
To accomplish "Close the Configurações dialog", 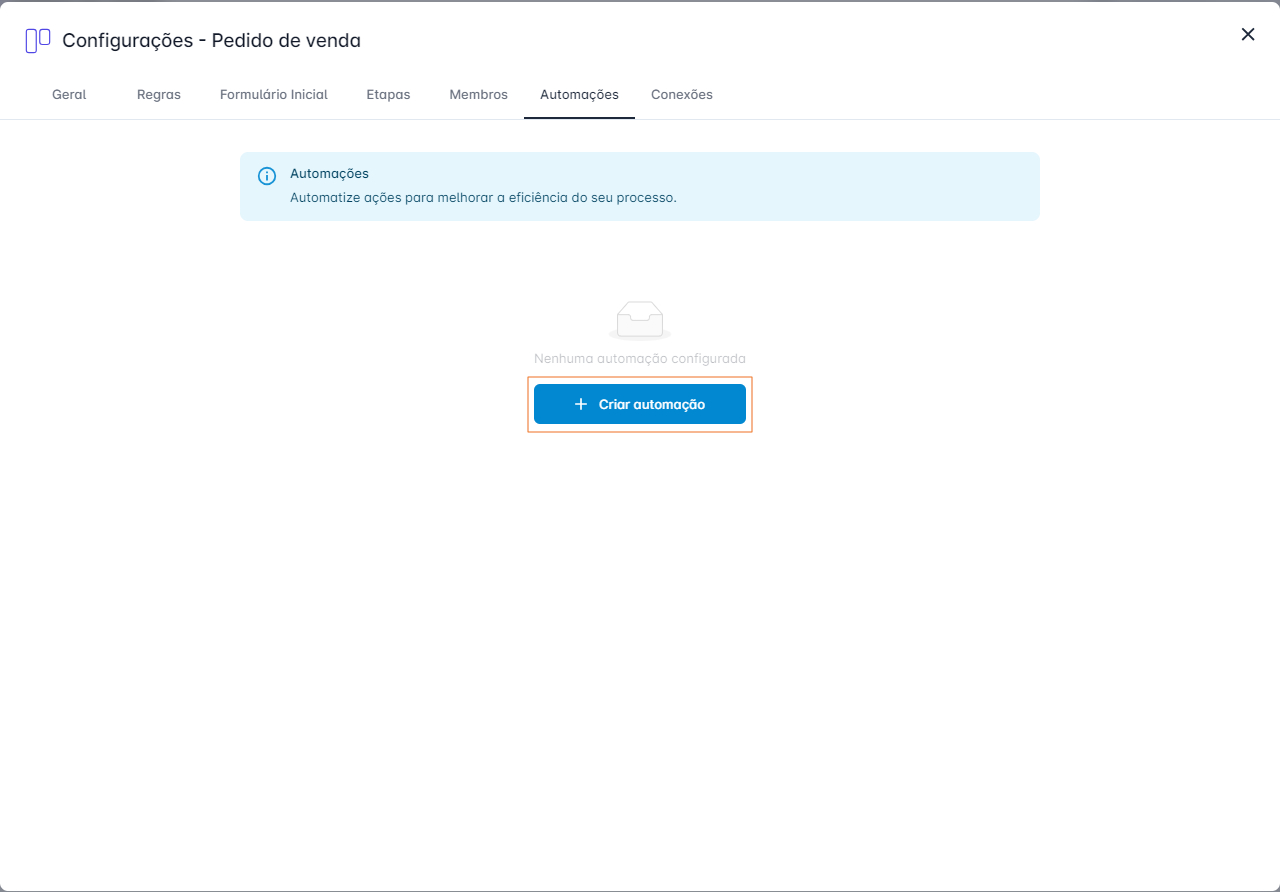I will (1248, 34).
